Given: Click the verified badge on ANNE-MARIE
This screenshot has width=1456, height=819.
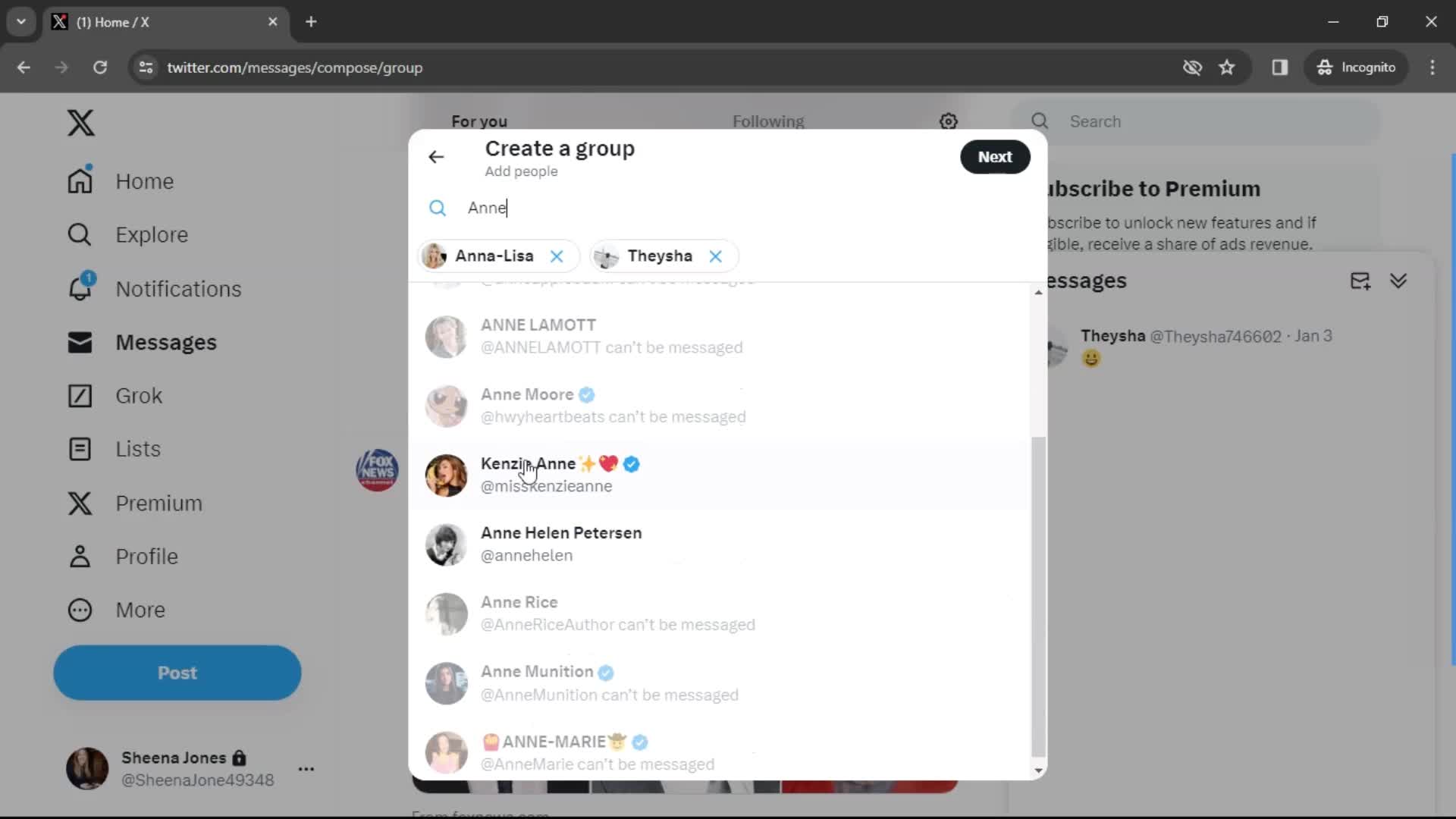Looking at the screenshot, I should [x=640, y=741].
